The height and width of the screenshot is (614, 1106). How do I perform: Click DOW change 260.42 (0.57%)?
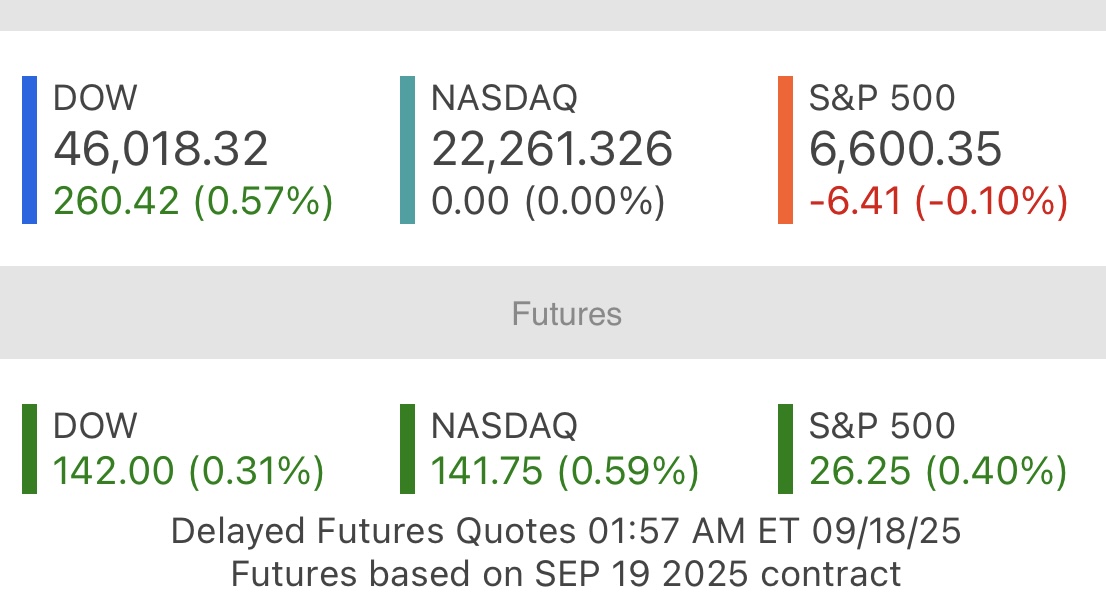pyautogui.click(x=193, y=201)
